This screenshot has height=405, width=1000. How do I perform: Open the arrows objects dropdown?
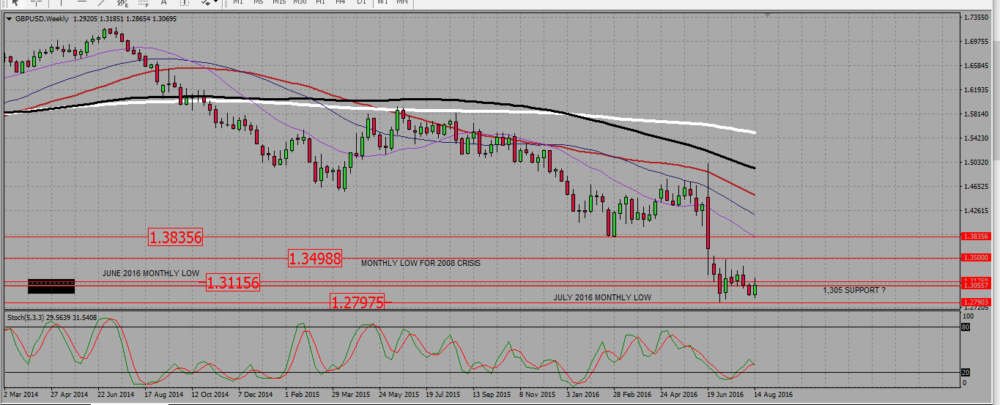click(209, 3)
